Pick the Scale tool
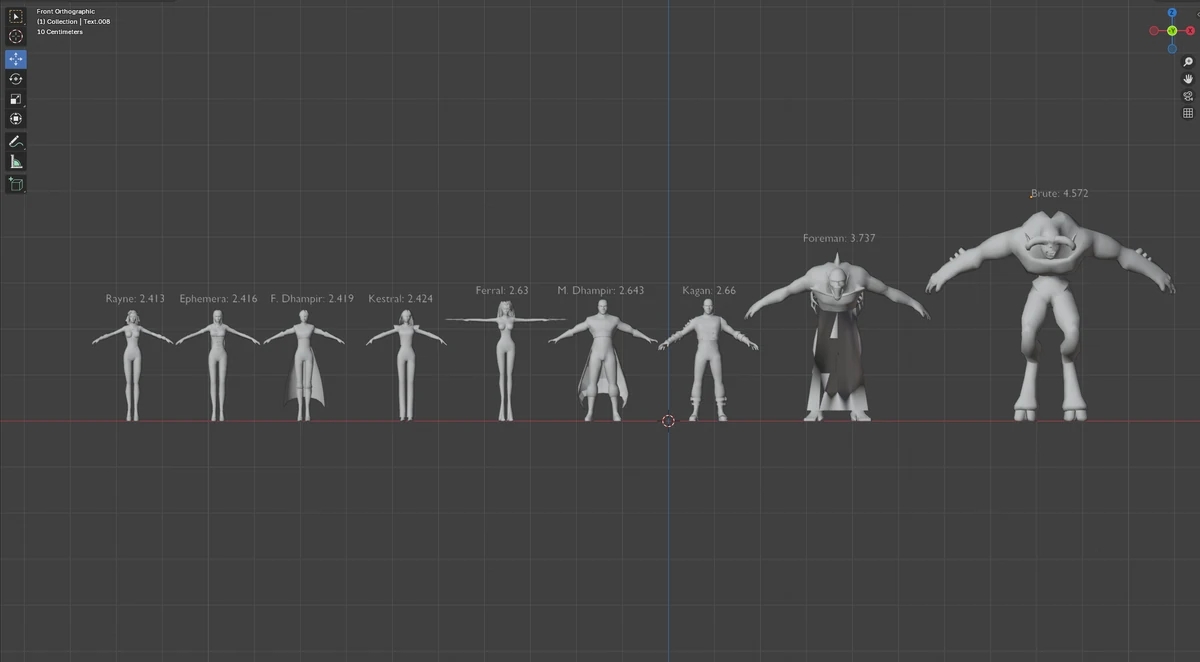This screenshot has width=1200, height=662. [x=16, y=99]
